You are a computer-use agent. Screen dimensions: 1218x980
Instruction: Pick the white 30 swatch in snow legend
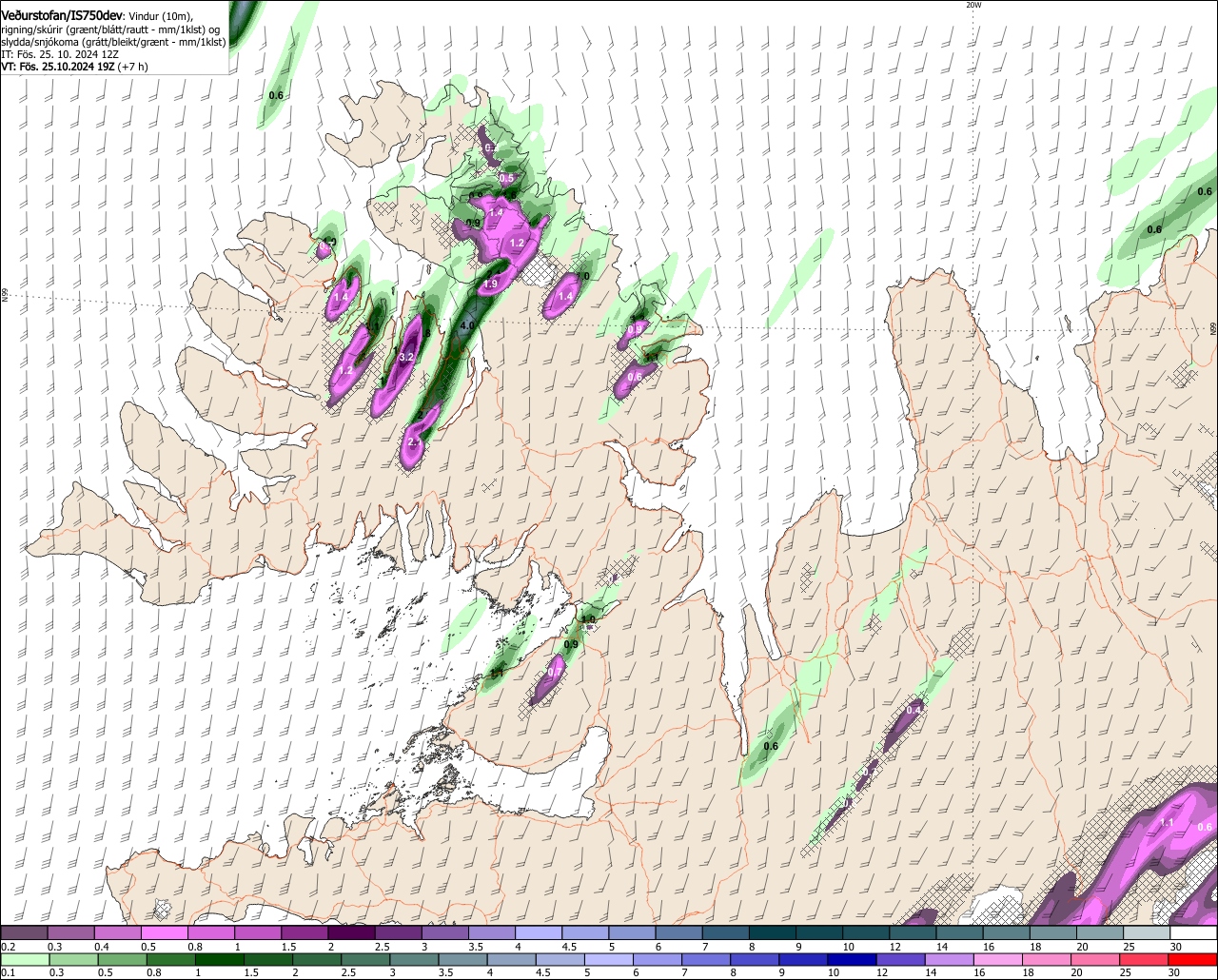[1193, 932]
